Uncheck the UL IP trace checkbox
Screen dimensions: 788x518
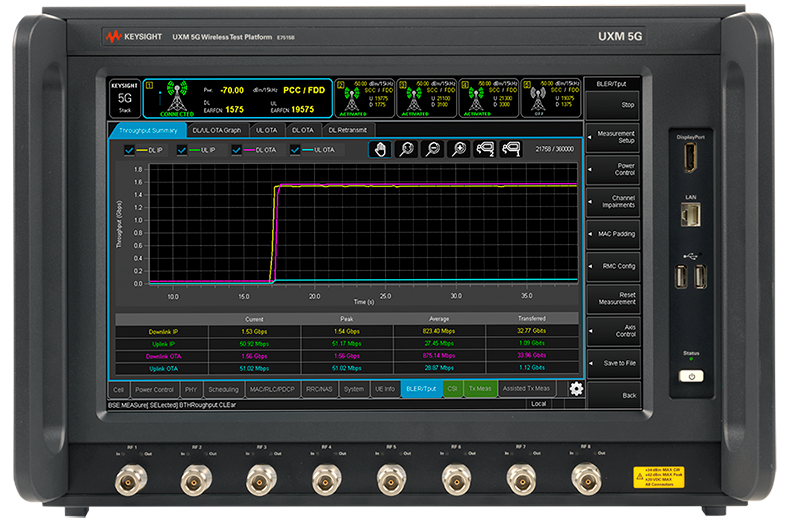(182, 150)
